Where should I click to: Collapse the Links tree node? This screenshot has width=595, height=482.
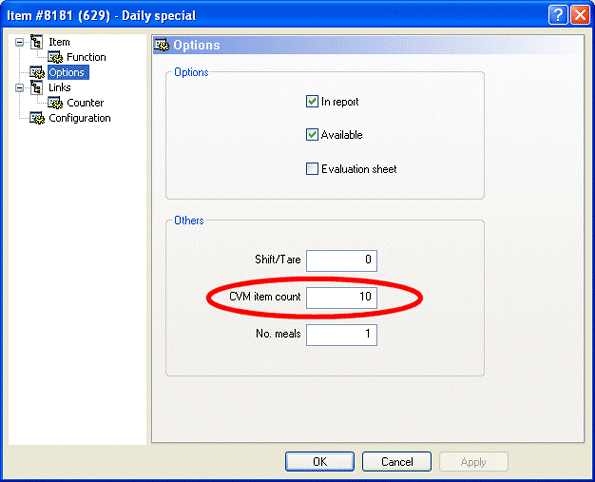pos(19,88)
